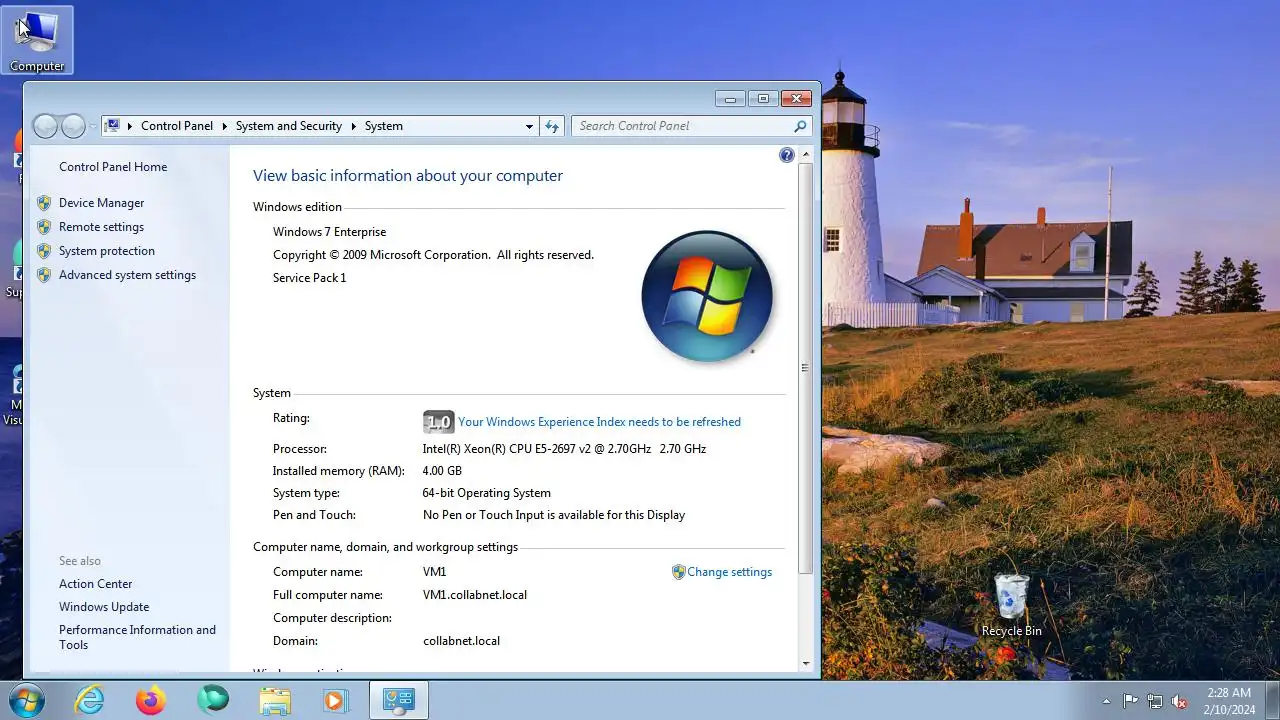Open Device Manager link
The height and width of the screenshot is (720, 1280).
tap(101, 203)
